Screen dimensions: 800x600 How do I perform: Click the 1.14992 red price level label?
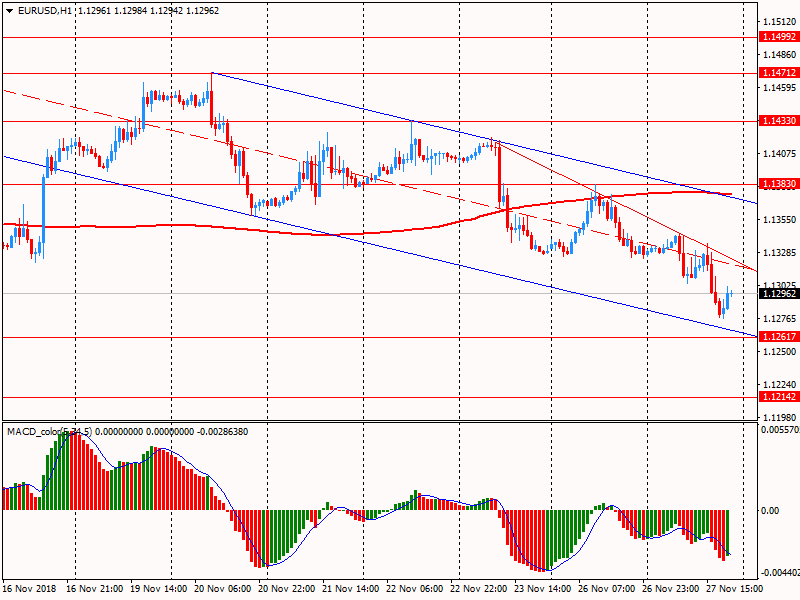(778, 37)
